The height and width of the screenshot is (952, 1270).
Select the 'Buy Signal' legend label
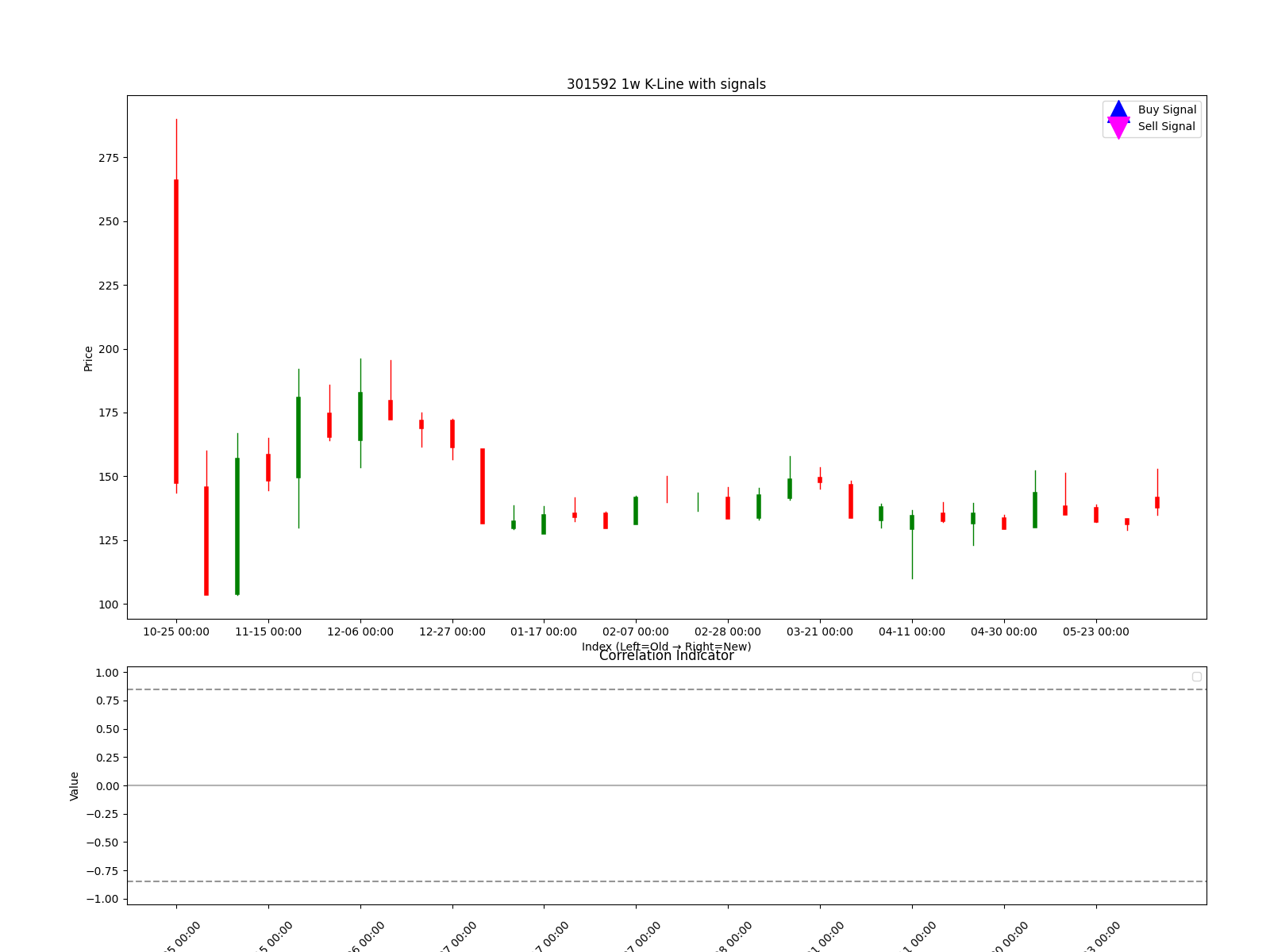1167,110
